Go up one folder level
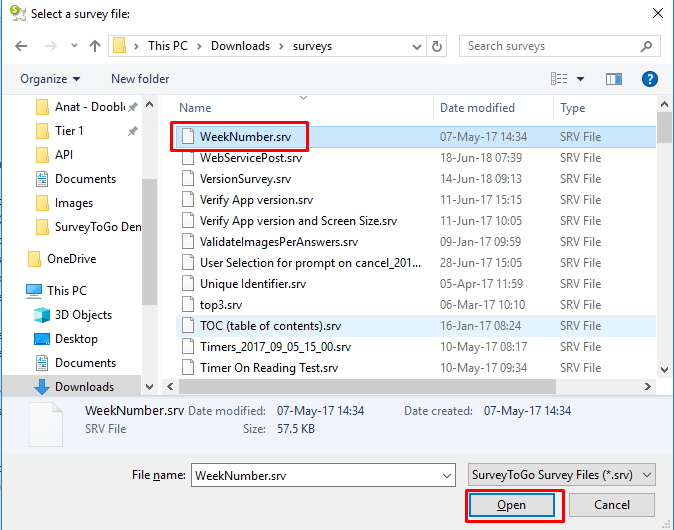The width and height of the screenshot is (674, 530). (95, 46)
